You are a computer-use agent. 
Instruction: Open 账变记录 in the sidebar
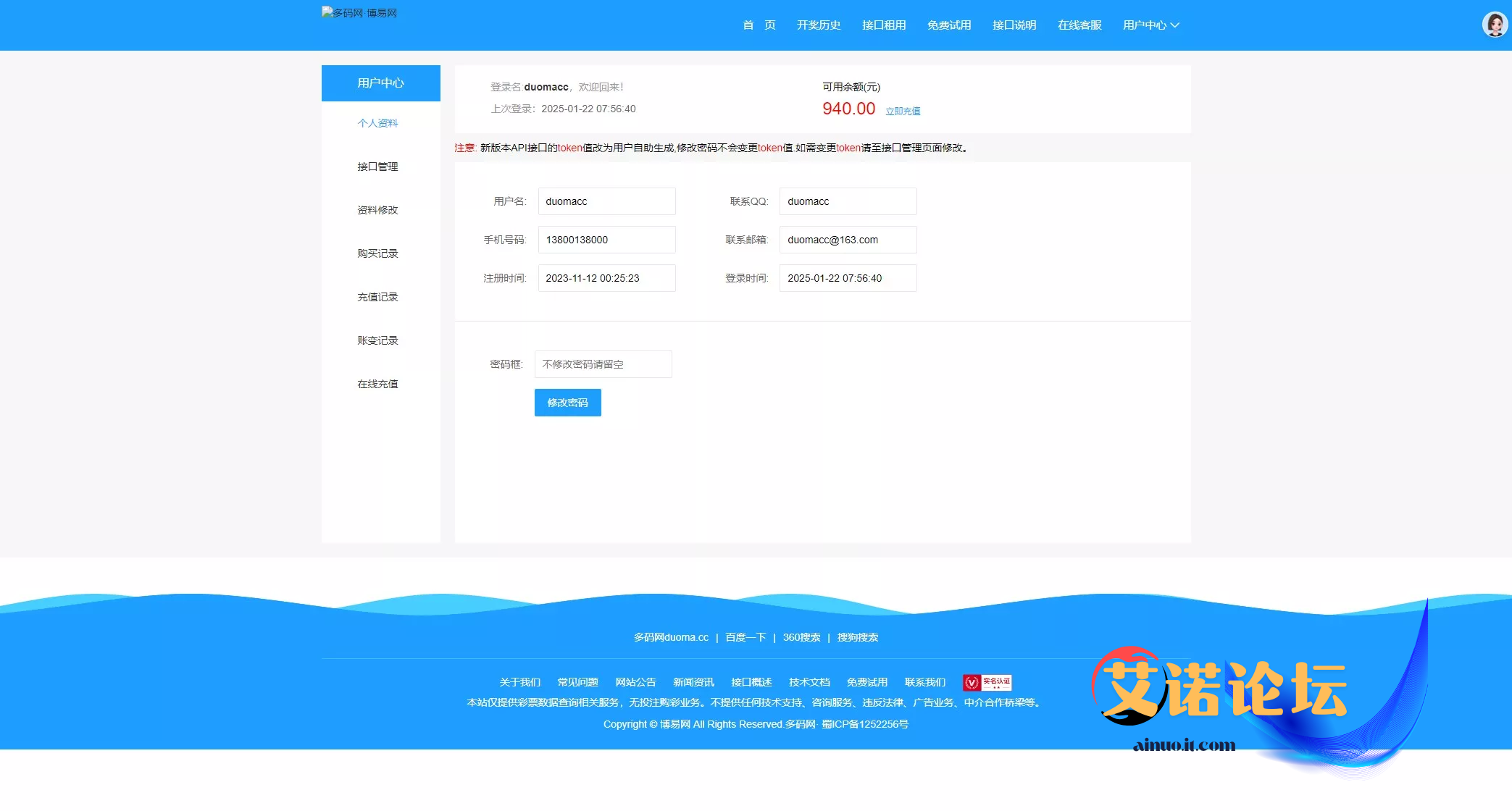377,340
